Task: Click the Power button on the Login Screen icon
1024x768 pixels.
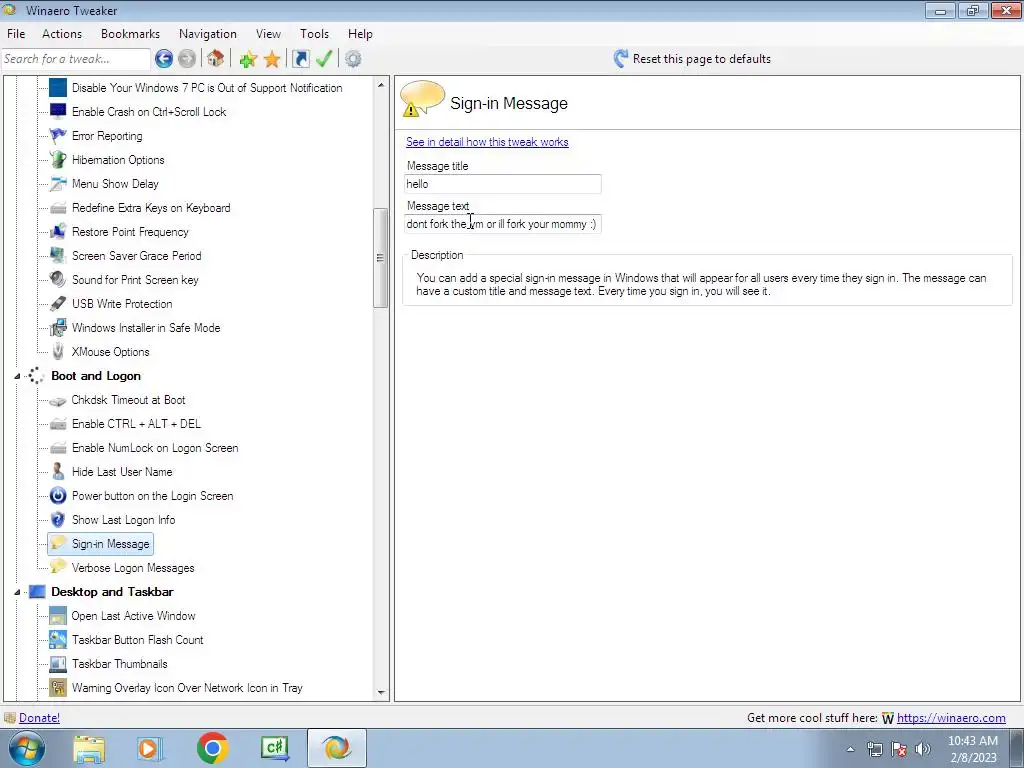Action: pos(58,496)
